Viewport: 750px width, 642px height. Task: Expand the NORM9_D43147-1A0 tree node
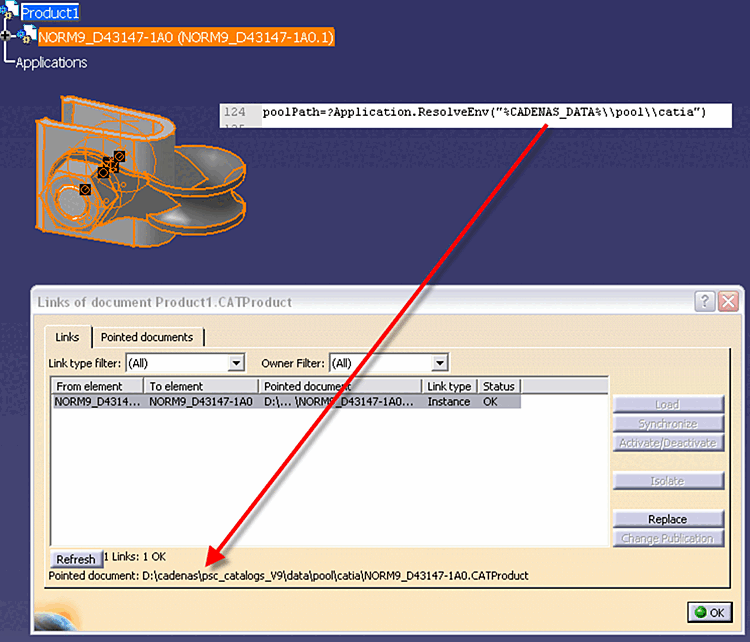(5, 35)
